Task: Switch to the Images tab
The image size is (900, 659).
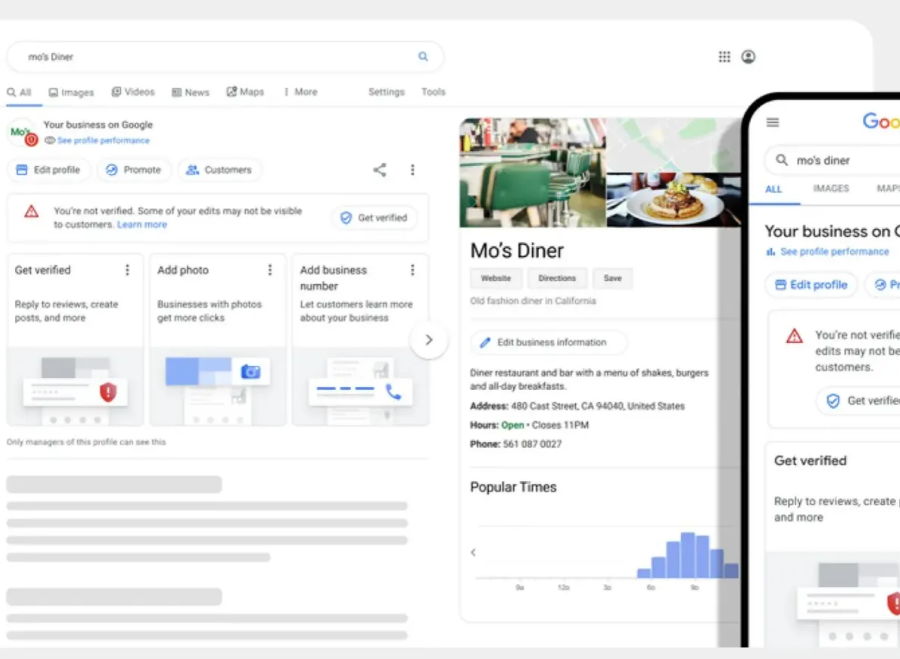Action: point(71,92)
